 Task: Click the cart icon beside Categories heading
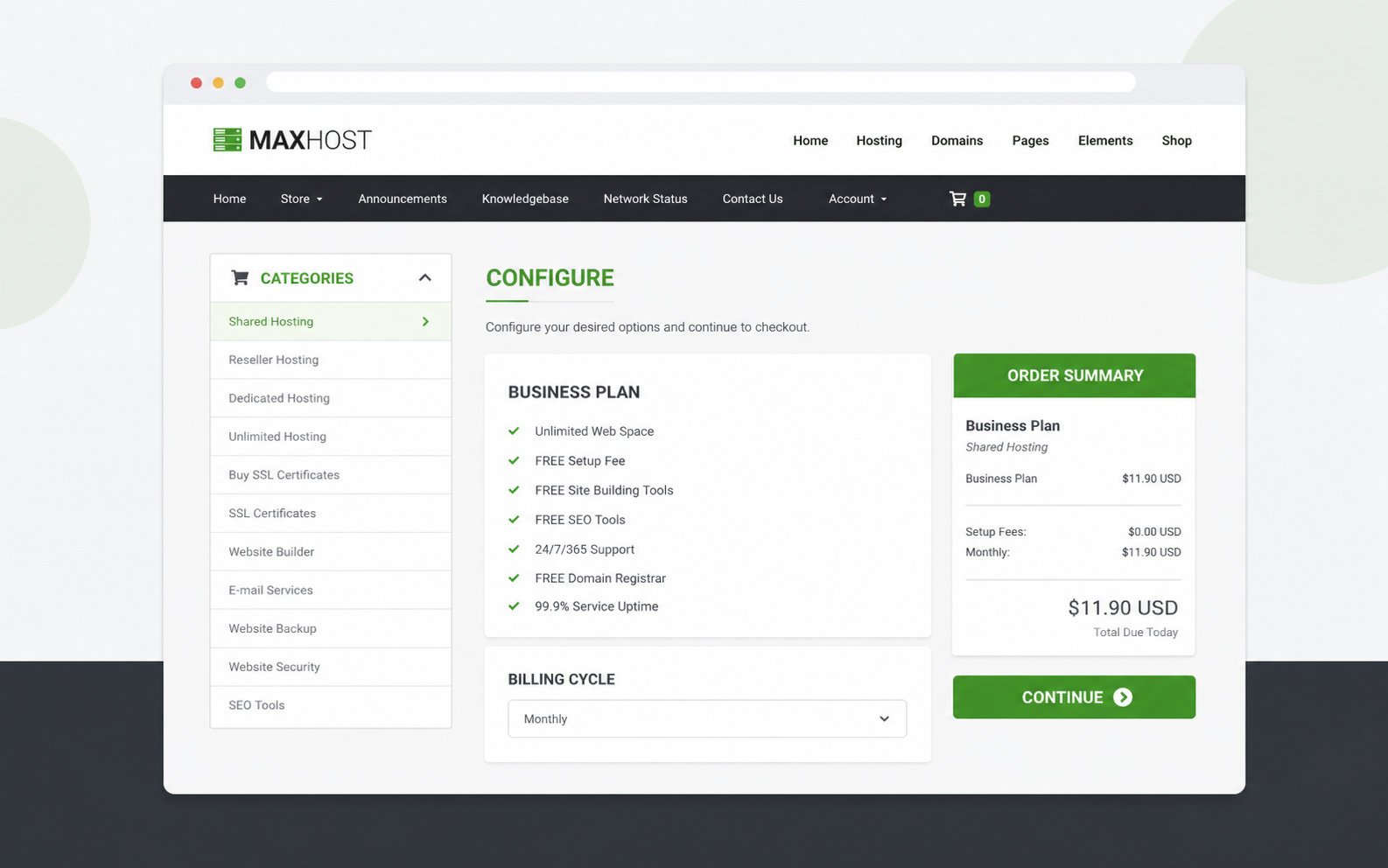pos(240,277)
